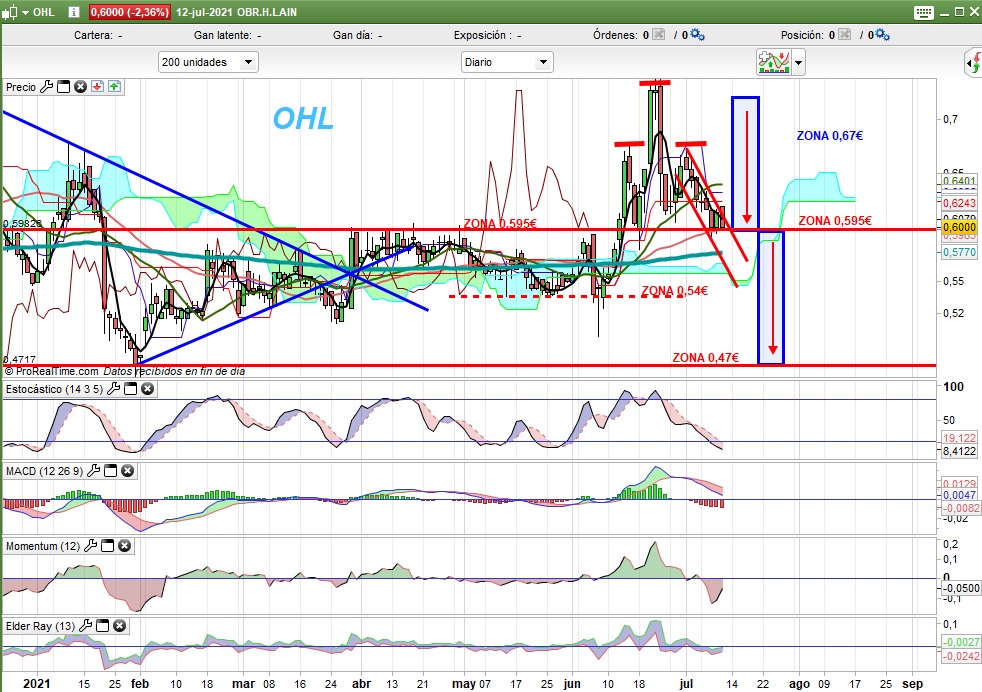This screenshot has height=692, width=982.
Task: Maximize the MACD panel
Action: click(110, 471)
